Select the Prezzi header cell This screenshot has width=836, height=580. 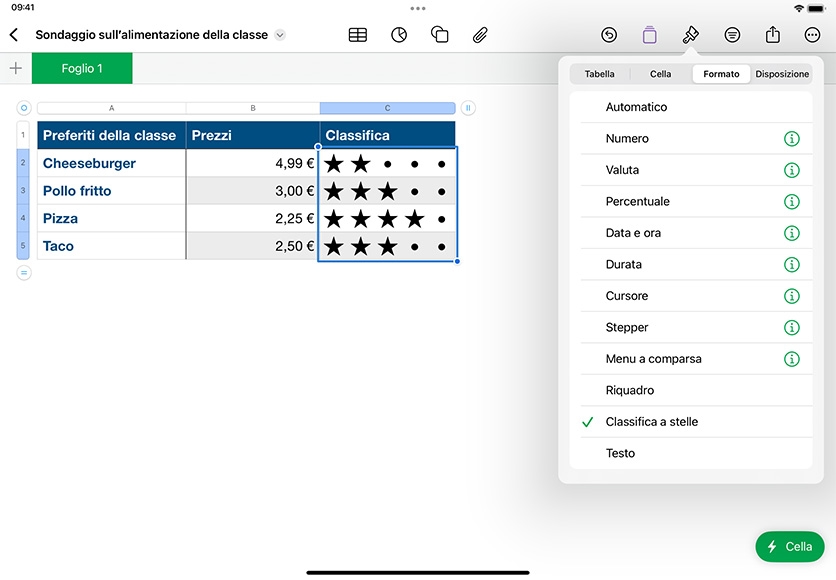click(x=253, y=135)
